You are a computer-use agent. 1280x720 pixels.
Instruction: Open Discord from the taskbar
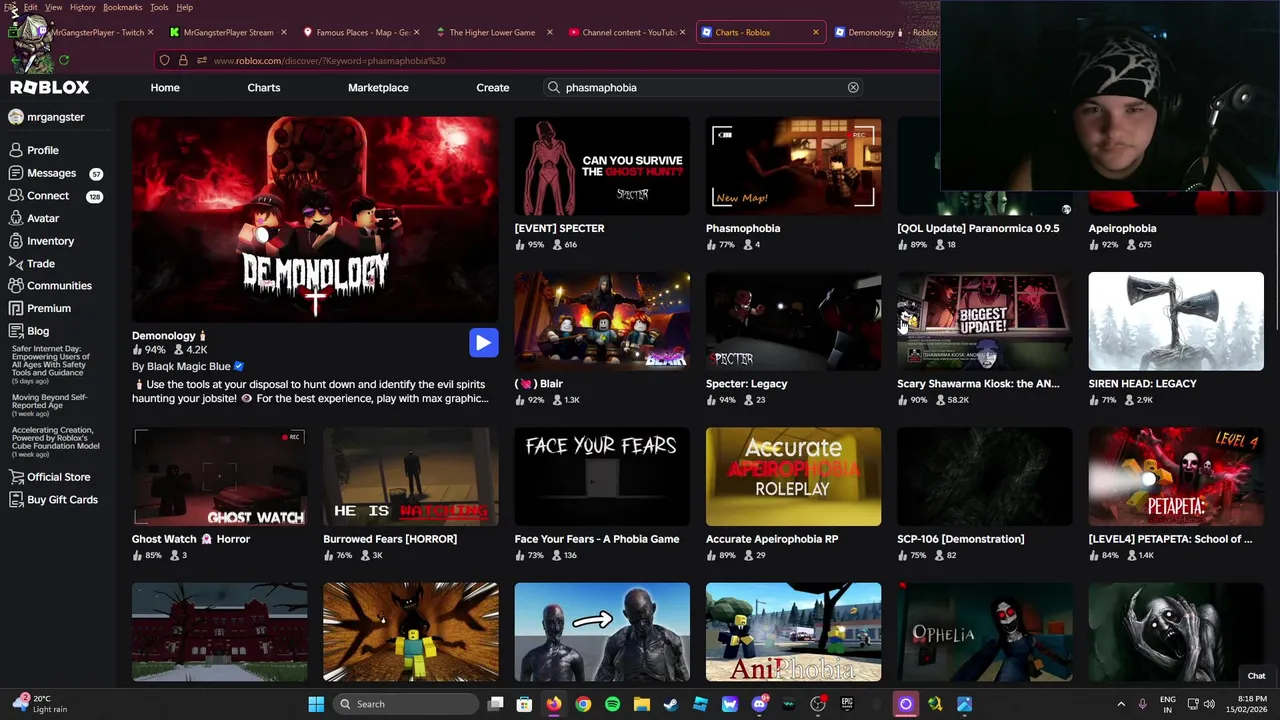coord(759,704)
